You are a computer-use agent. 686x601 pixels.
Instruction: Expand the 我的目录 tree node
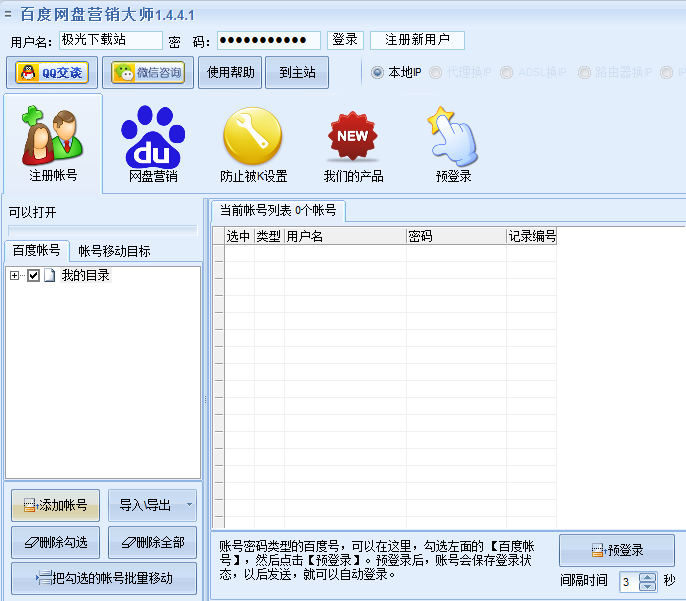(14, 276)
